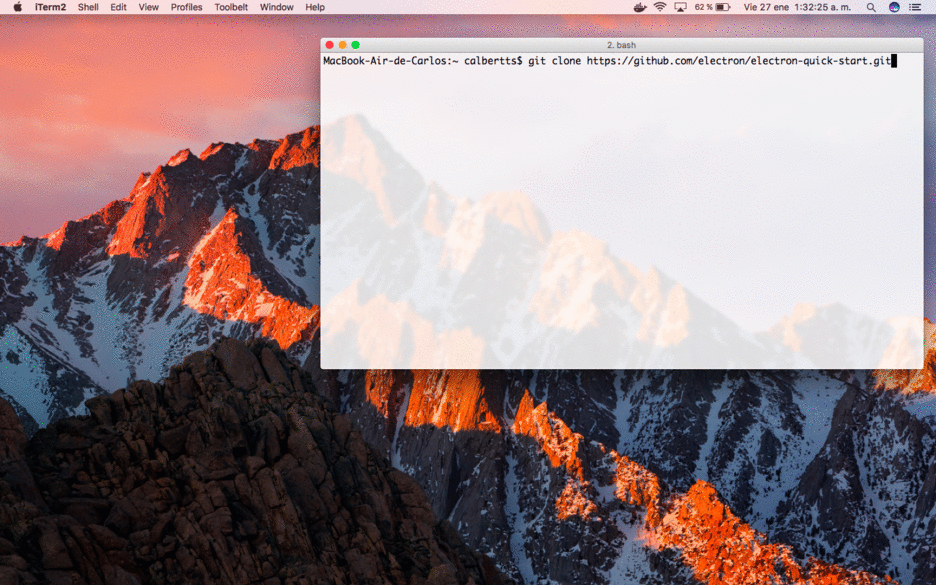Open Notification Center list icon

915,7
